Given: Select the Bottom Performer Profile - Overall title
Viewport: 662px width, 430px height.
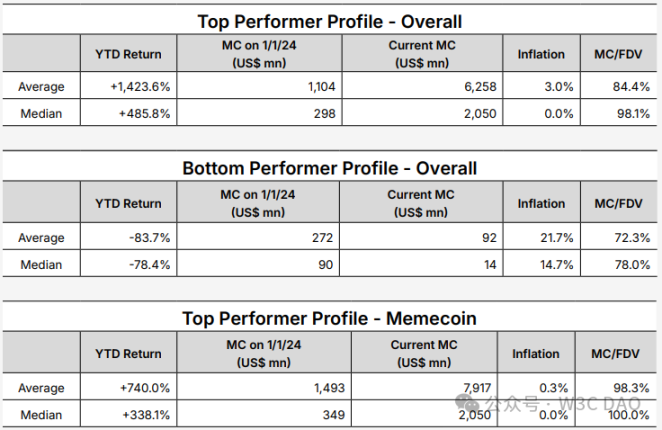Looking at the screenshot, I should (329, 168).
